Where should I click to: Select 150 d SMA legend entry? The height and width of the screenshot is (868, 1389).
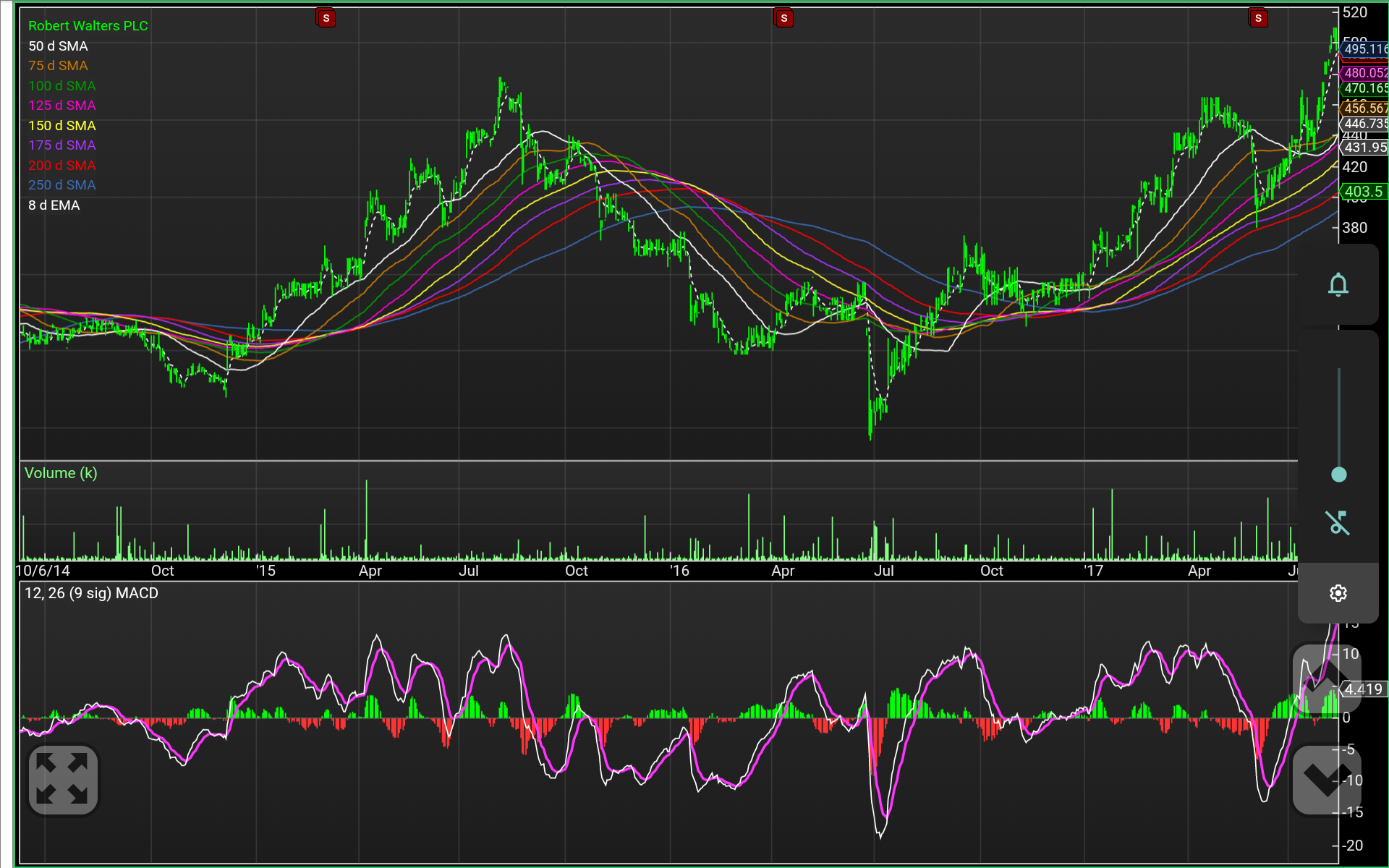point(61,126)
